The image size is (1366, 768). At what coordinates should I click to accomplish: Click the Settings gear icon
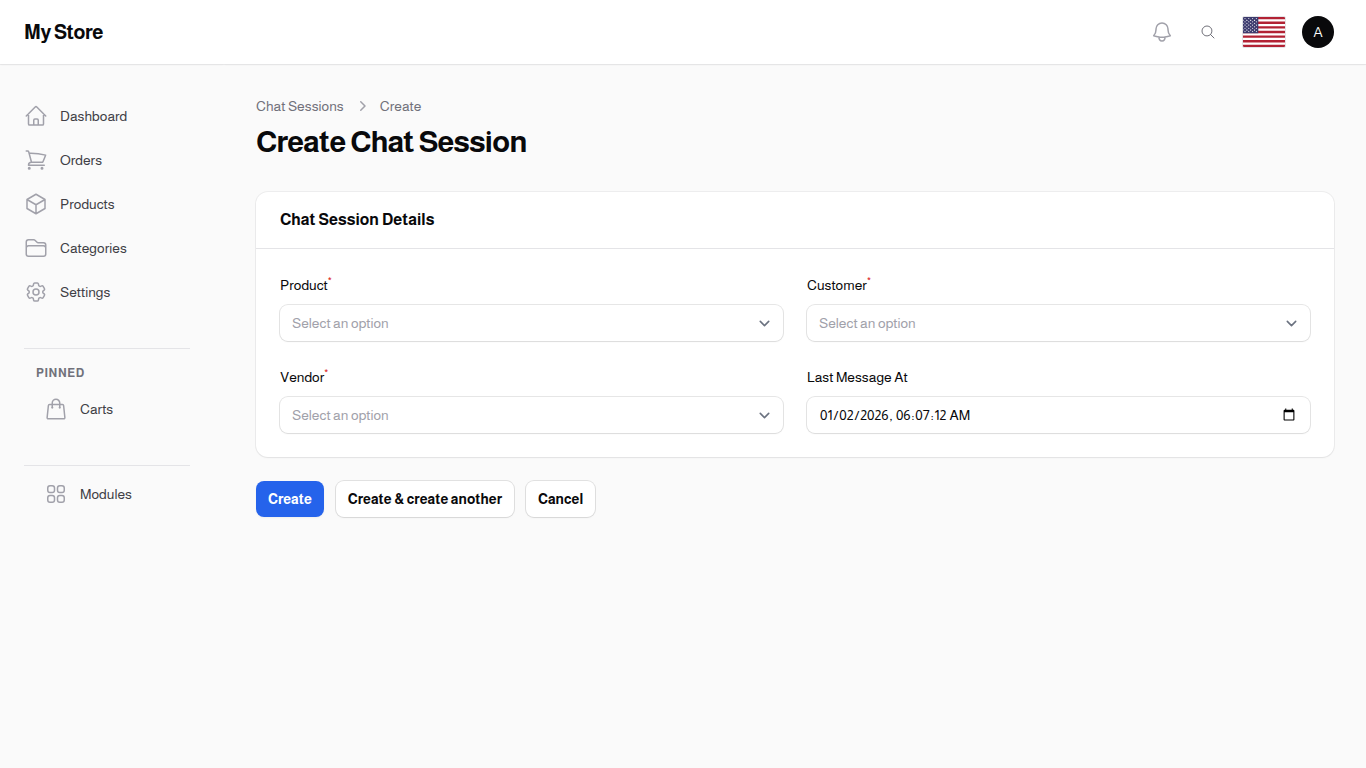tap(36, 292)
